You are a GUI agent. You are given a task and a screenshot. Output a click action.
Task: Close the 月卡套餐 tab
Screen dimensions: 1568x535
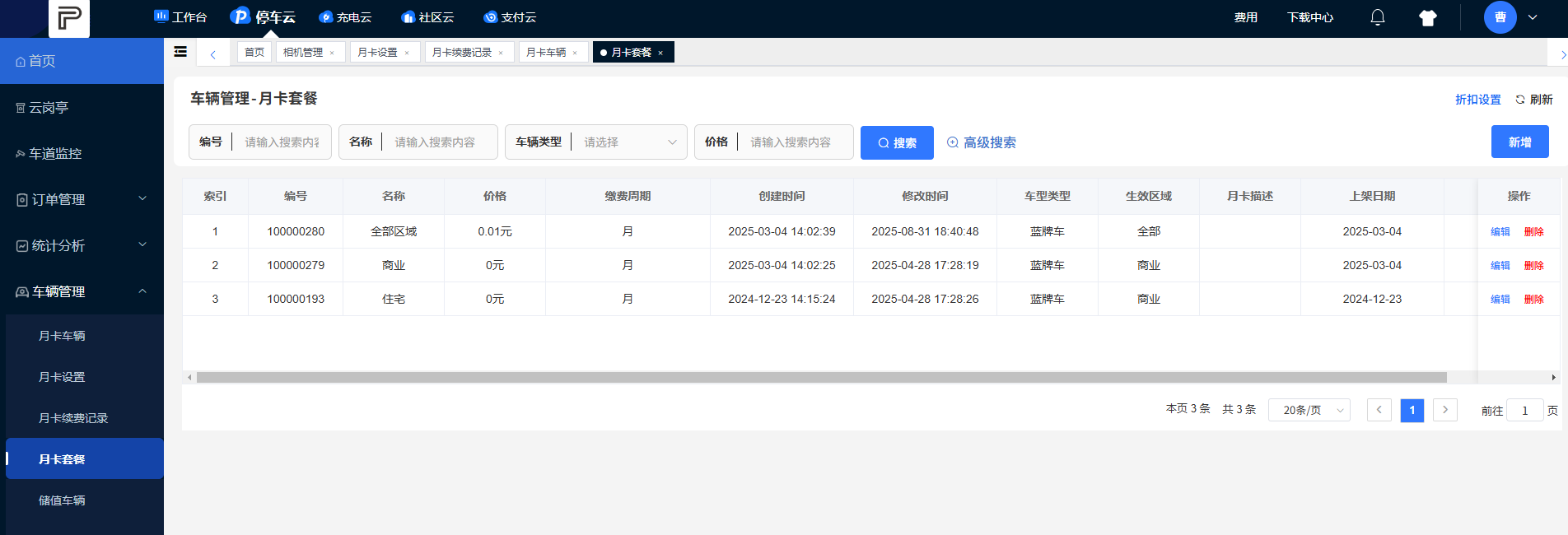point(660,53)
